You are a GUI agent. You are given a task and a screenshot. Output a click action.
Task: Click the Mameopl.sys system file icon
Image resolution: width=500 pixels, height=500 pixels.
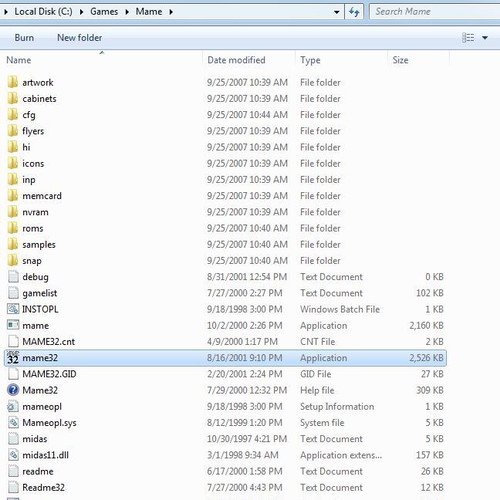point(13,423)
